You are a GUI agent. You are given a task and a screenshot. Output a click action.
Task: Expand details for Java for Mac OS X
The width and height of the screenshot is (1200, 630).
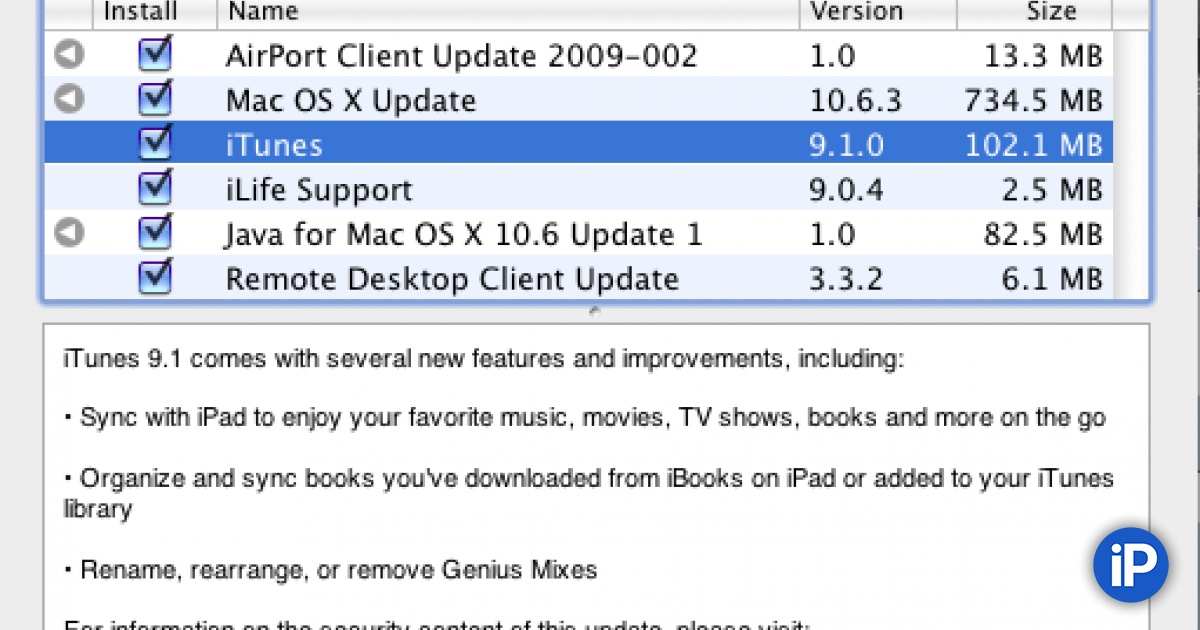point(68,233)
